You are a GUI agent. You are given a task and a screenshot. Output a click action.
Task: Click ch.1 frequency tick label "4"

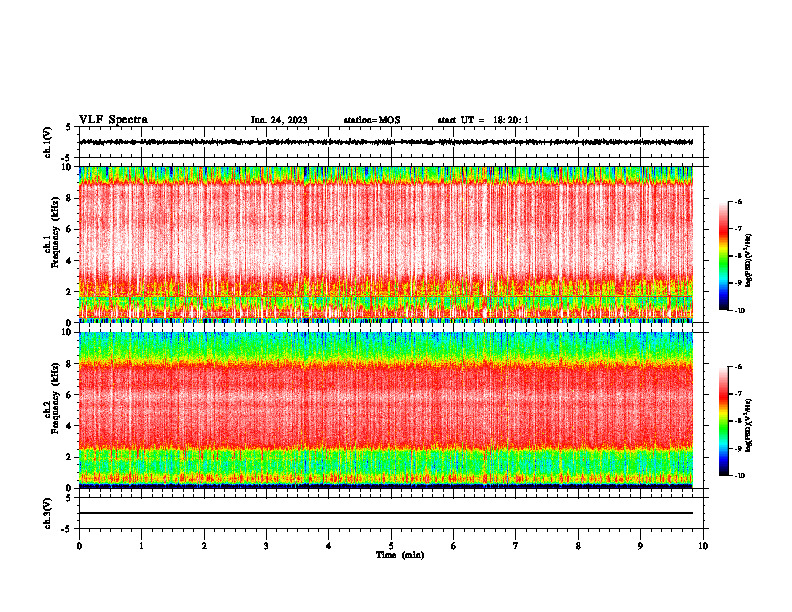pyautogui.click(x=69, y=261)
